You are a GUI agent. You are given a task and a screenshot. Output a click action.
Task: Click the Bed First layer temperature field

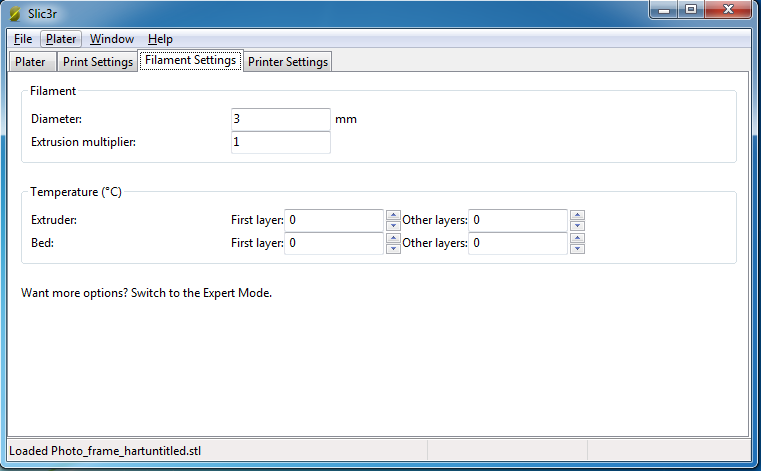[x=334, y=243]
